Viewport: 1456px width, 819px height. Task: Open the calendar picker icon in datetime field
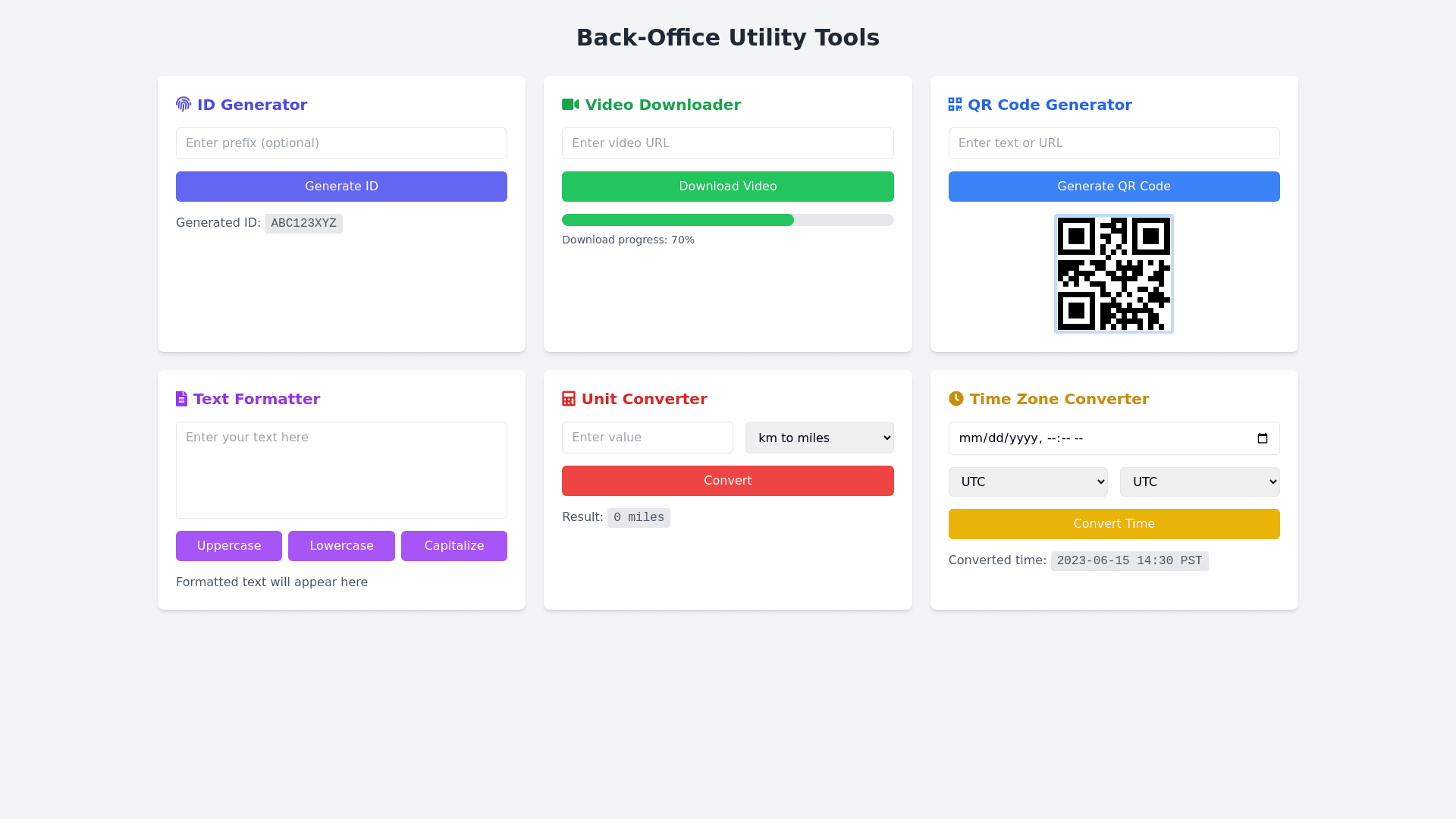[x=1262, y=438]
